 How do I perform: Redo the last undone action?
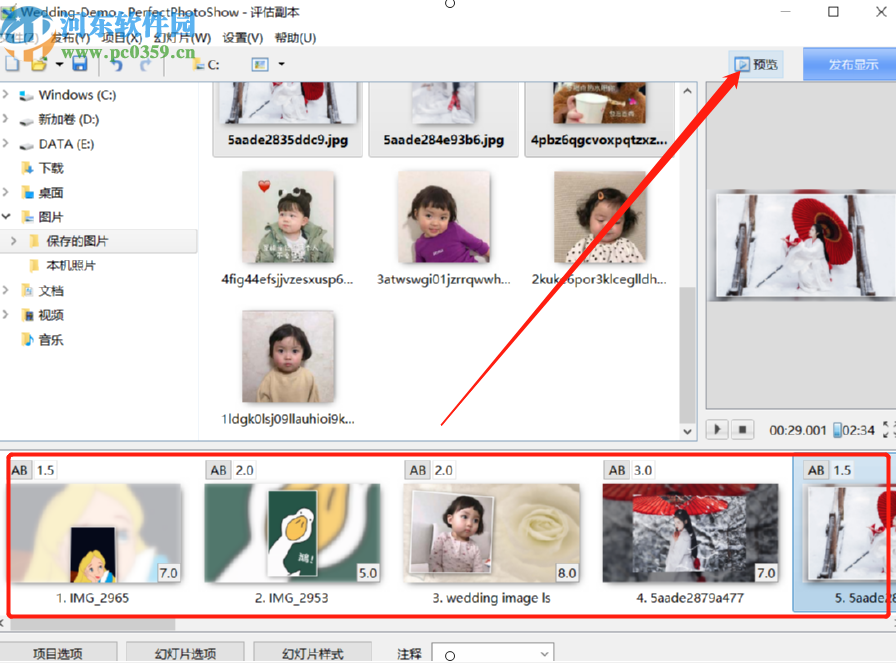145,64
